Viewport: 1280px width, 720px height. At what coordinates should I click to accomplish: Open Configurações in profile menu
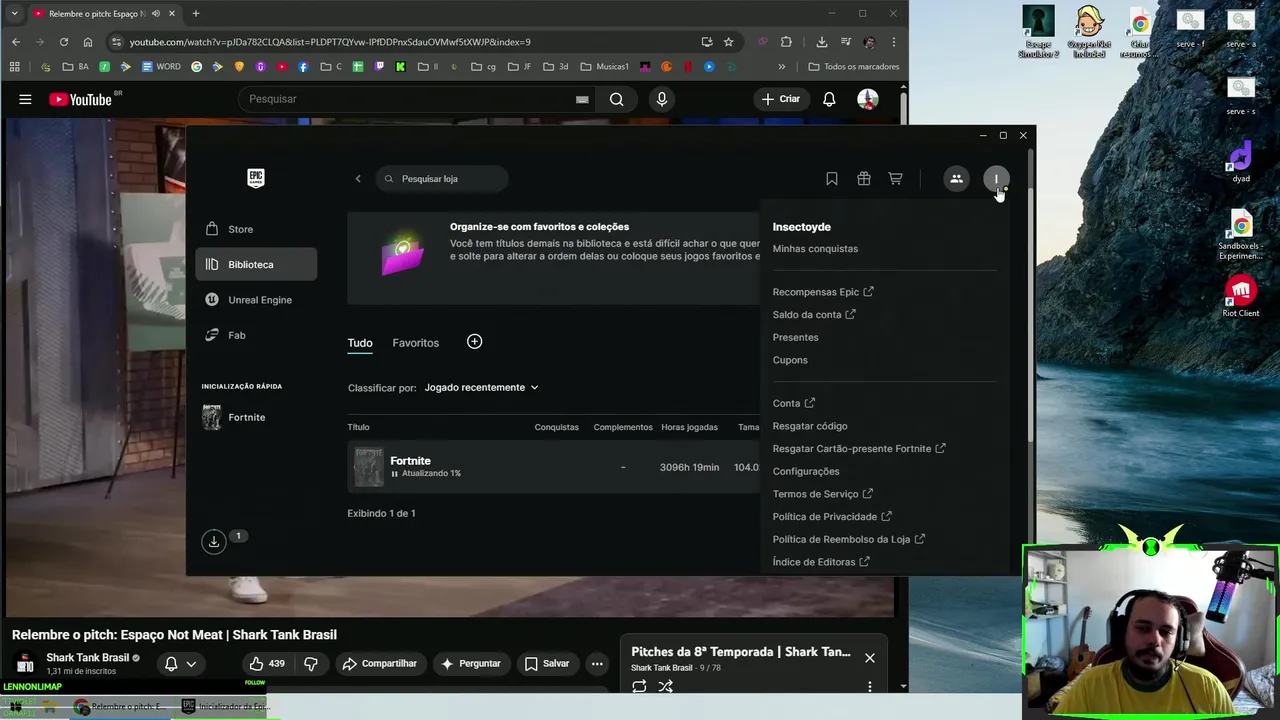point(806,472)
